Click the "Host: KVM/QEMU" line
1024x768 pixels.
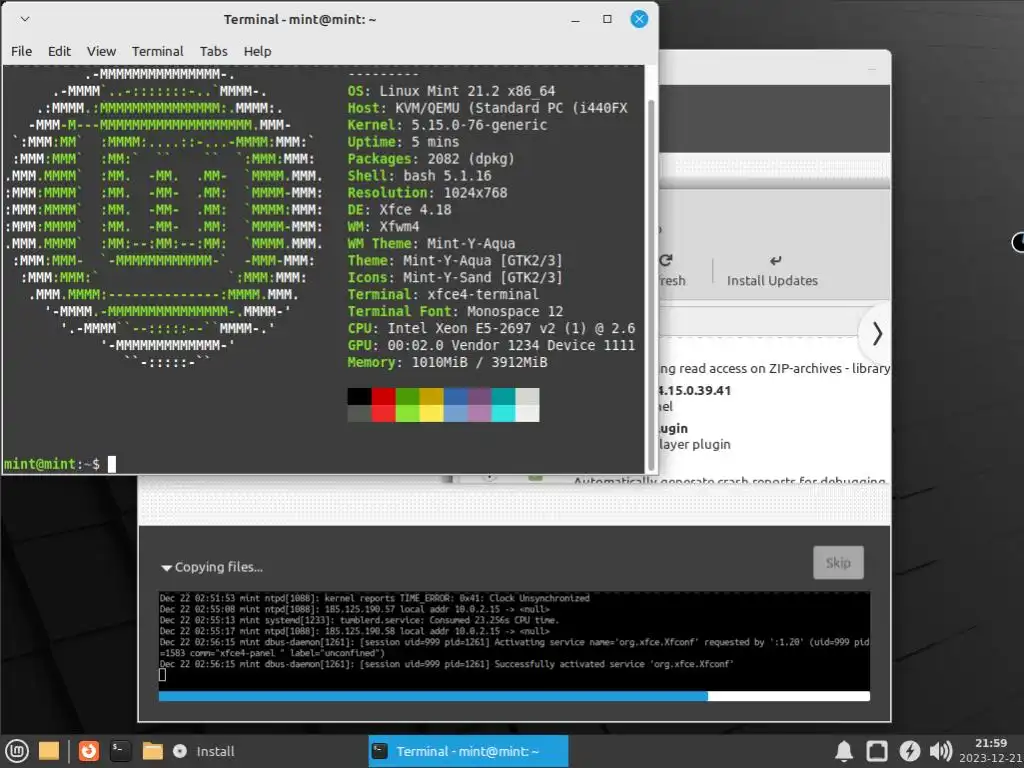(x=487, y=108)
